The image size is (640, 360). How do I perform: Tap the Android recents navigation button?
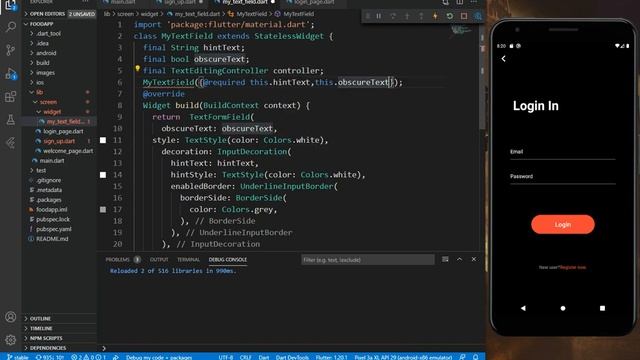602,308
